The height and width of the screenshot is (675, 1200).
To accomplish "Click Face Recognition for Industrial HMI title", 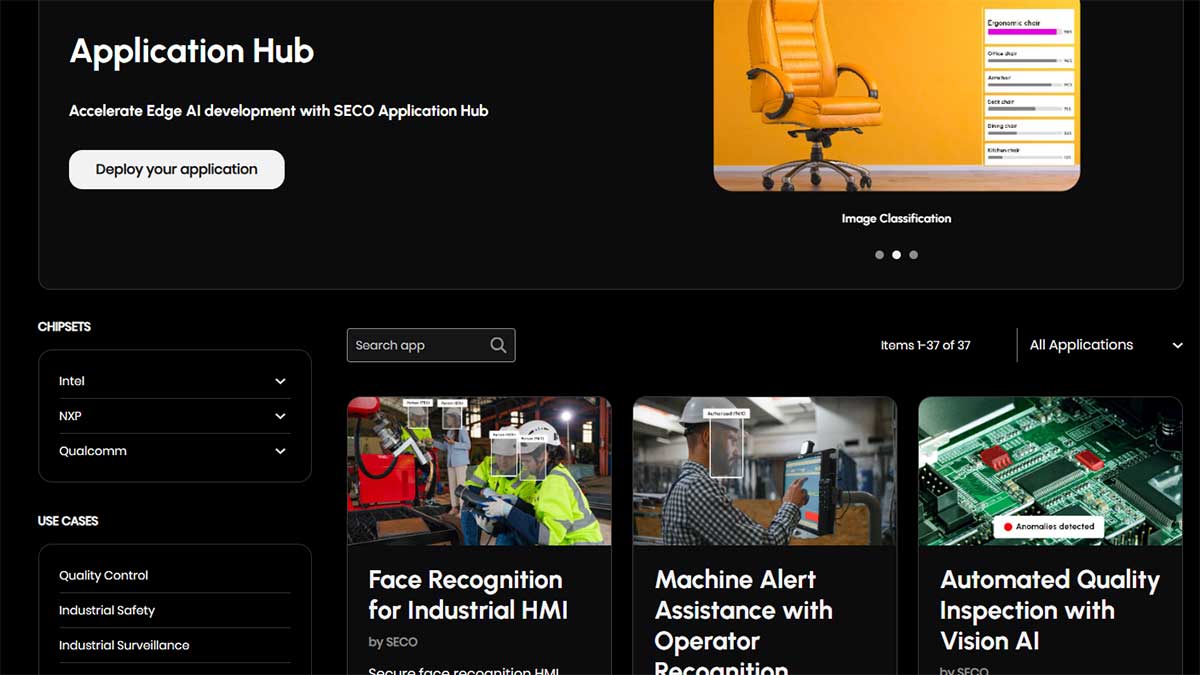I will [x=465, y=594].
